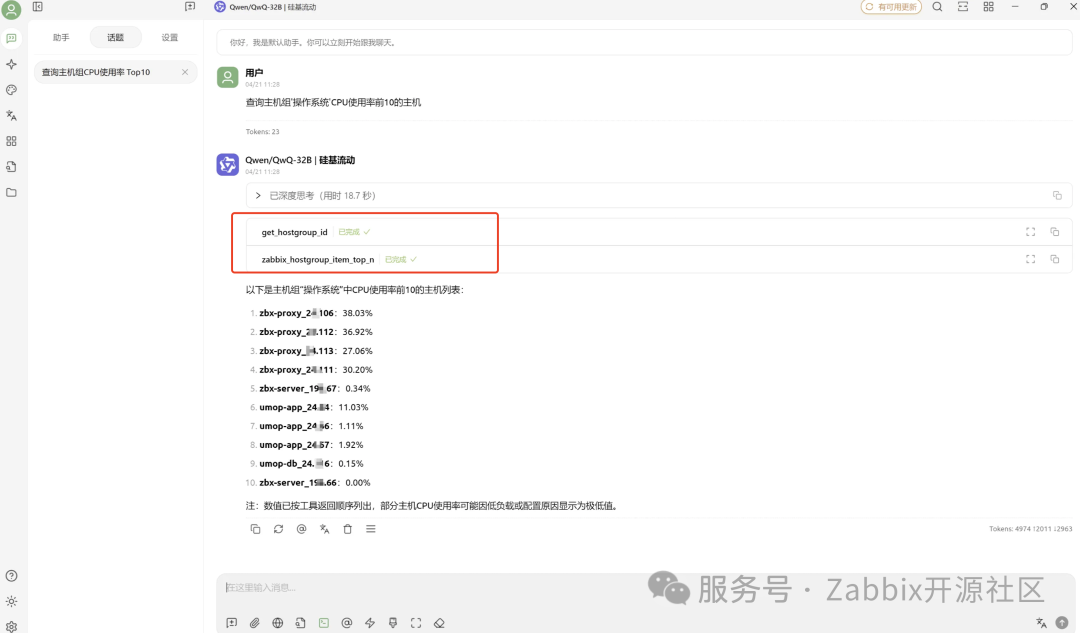Open the more-options menu under the reply

point(370,529)
